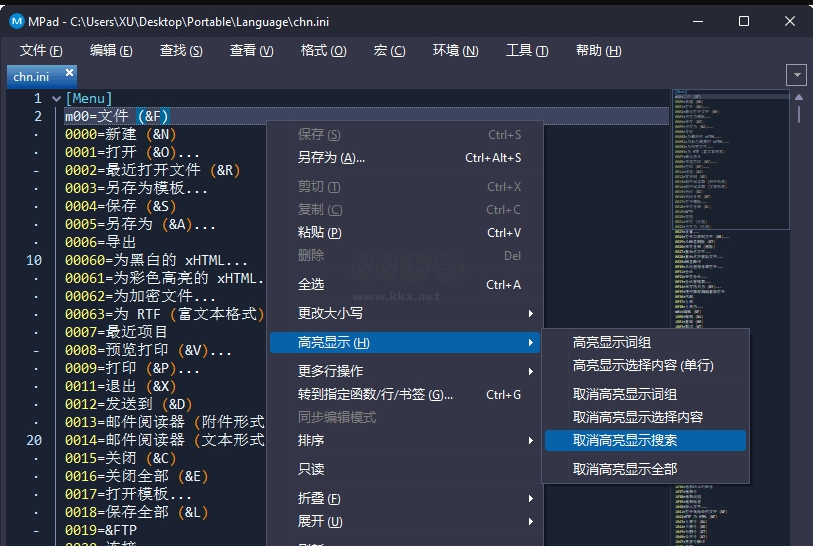Toggle 只读 read-only mode
The width and height of the screenshot is (813, 546).
pos(405,469)
